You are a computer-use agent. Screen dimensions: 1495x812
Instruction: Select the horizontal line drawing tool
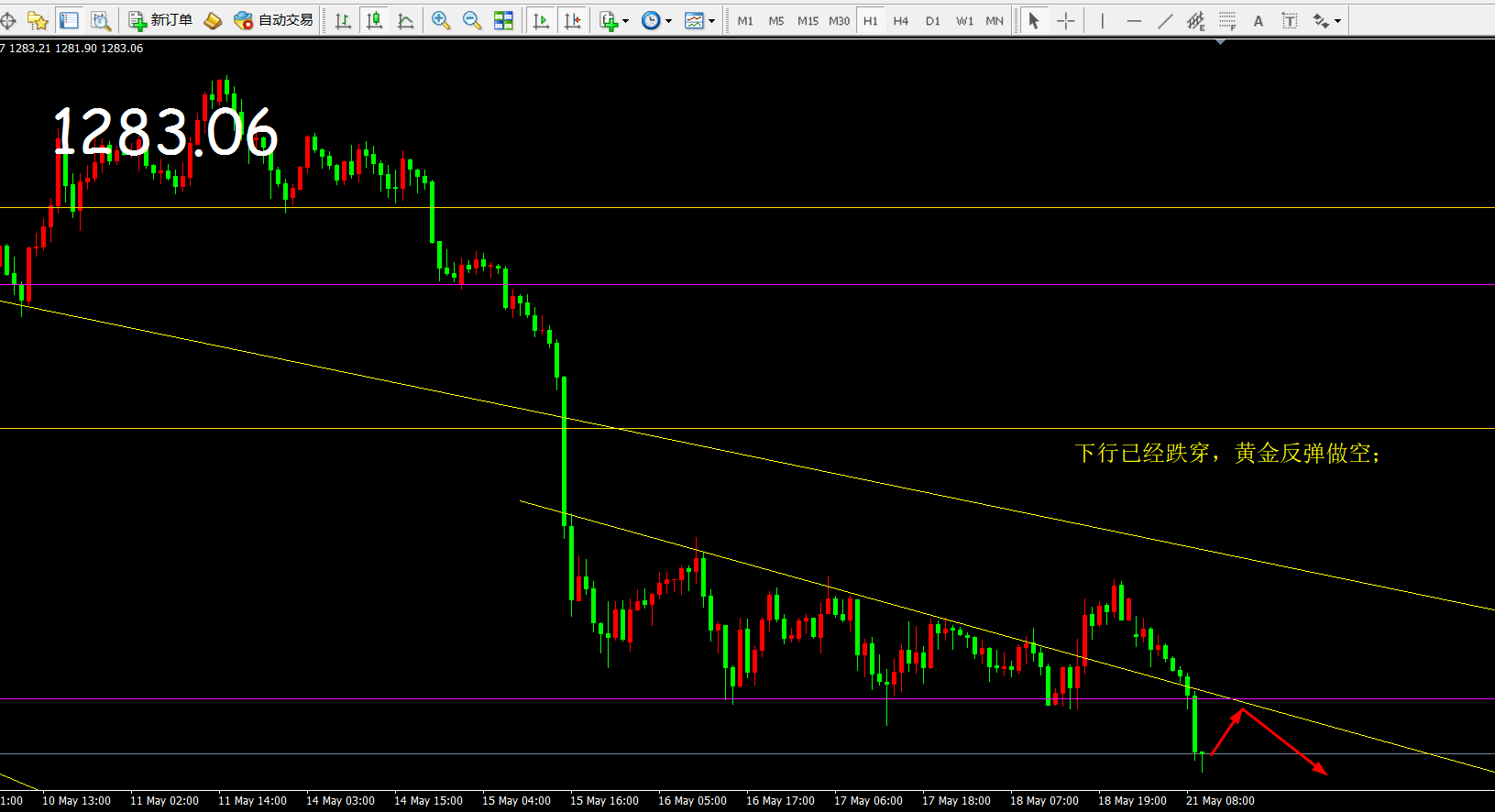1134,20
